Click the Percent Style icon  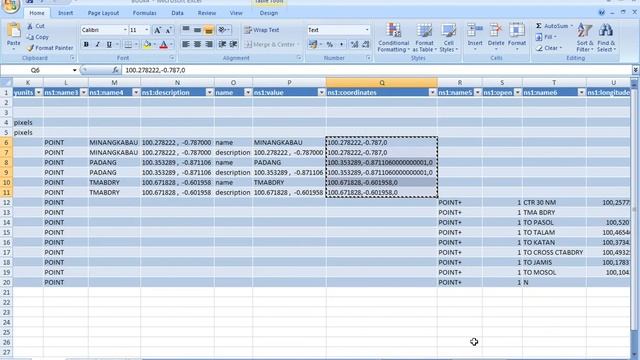click(x=330, y=44)
